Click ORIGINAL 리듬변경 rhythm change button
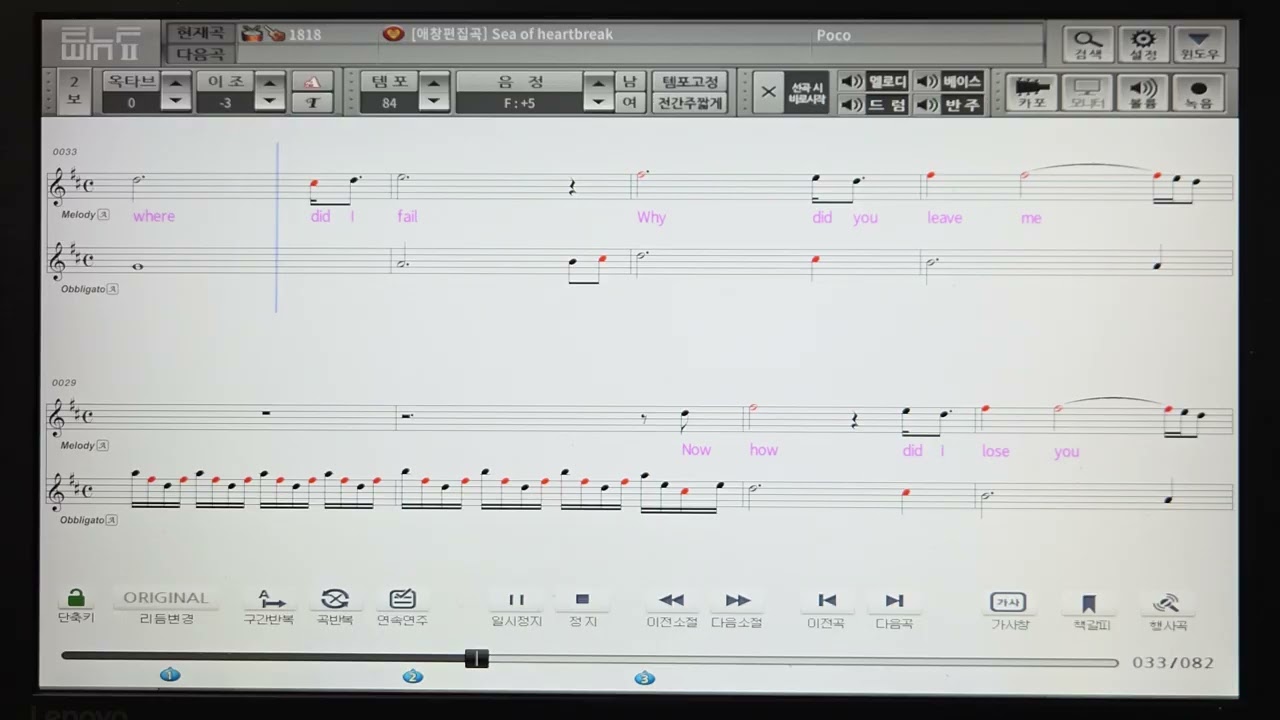This screenshot has width=1280, height=720. coord(166,606)
